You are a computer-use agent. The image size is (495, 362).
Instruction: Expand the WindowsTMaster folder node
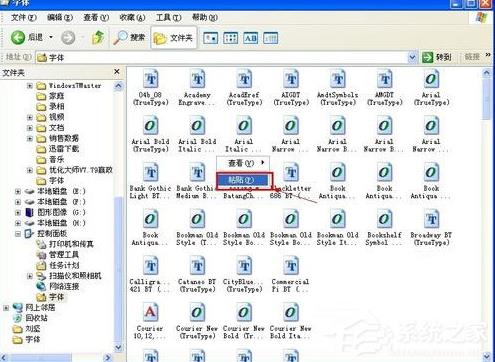pos(30,86)
